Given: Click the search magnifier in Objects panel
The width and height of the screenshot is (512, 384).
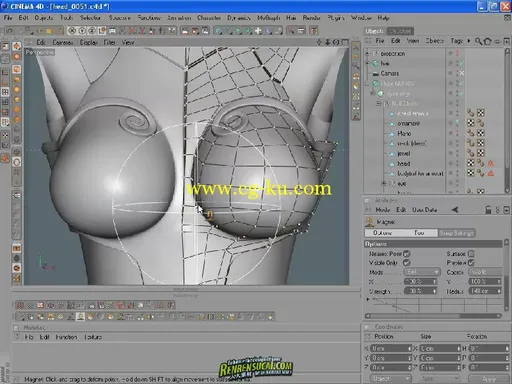Looking at the screenshot, I should click(478, 41).
